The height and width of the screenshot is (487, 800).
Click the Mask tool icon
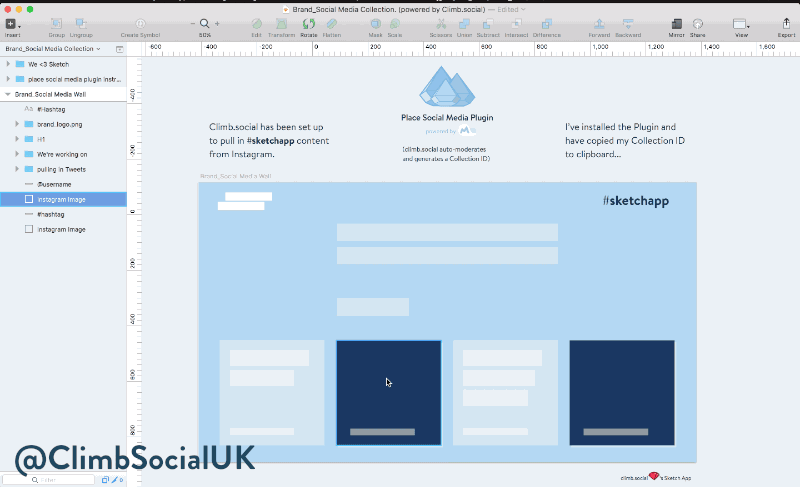click(375, 23)
